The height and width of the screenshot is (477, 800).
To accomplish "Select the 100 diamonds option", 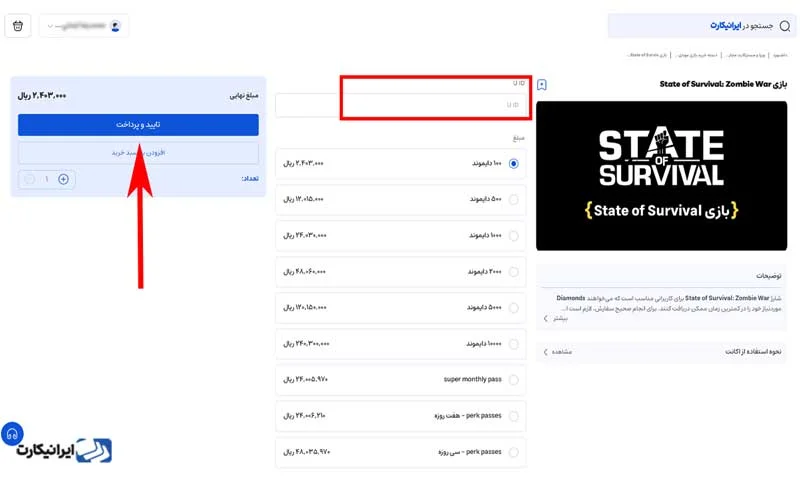I will [x=401, y=164].
